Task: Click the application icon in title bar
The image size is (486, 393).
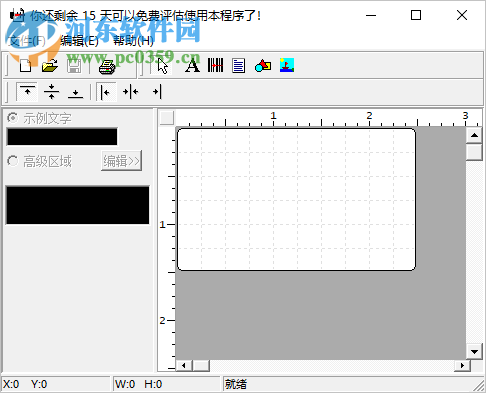Action: tap(17, 15)
